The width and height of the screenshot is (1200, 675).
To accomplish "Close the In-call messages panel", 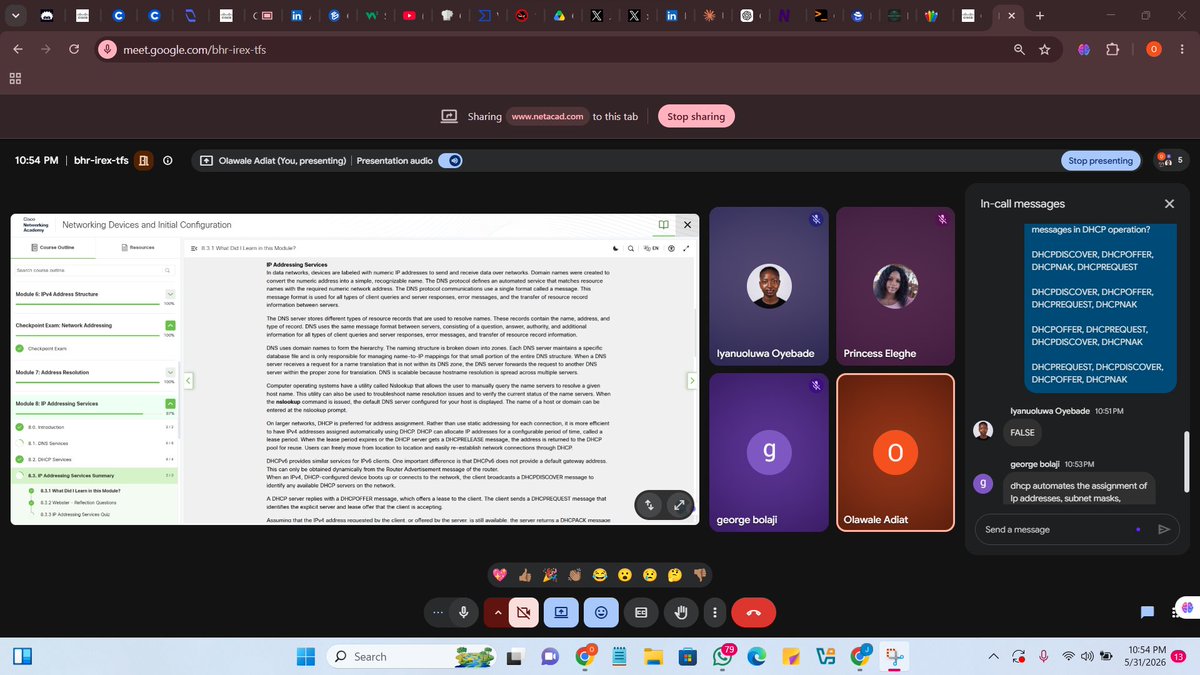I will tap(1169, 203).
